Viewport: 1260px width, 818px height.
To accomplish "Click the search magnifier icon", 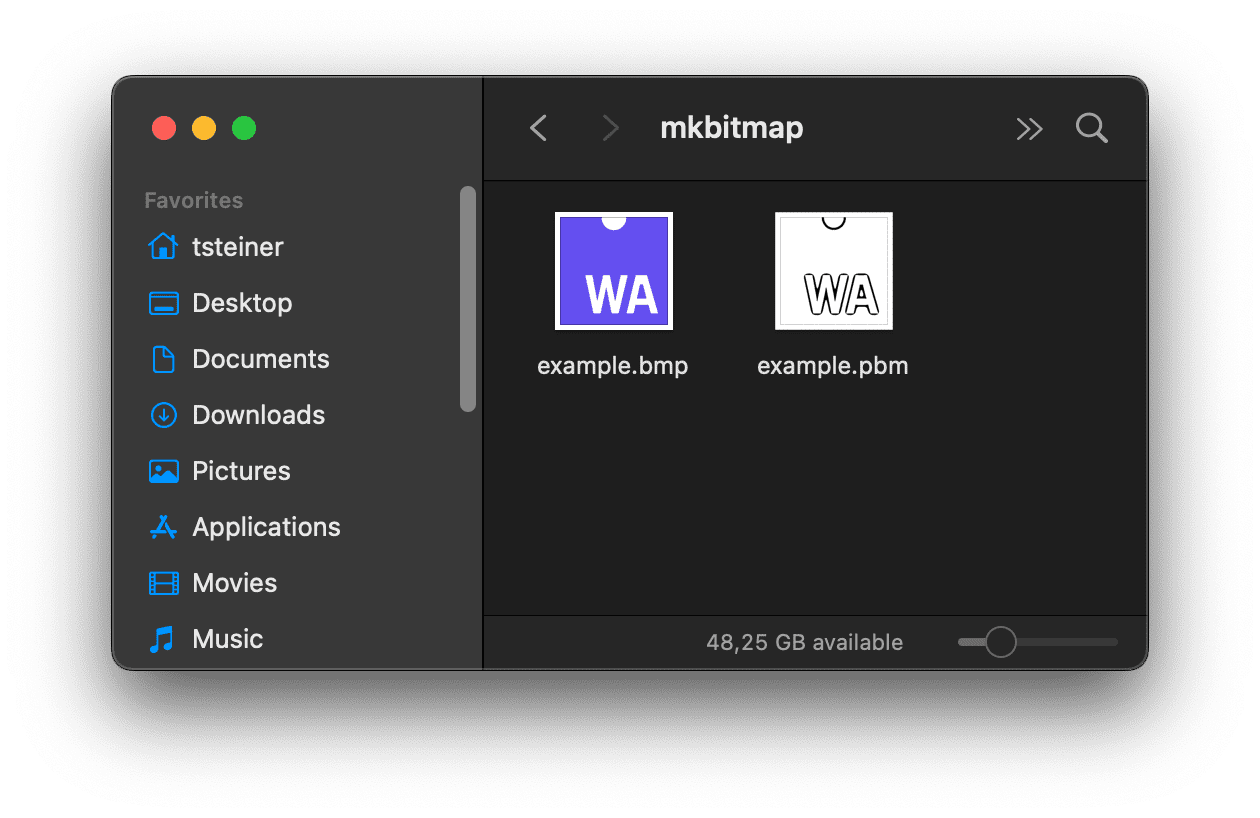I will click(x=1091, y=128).
